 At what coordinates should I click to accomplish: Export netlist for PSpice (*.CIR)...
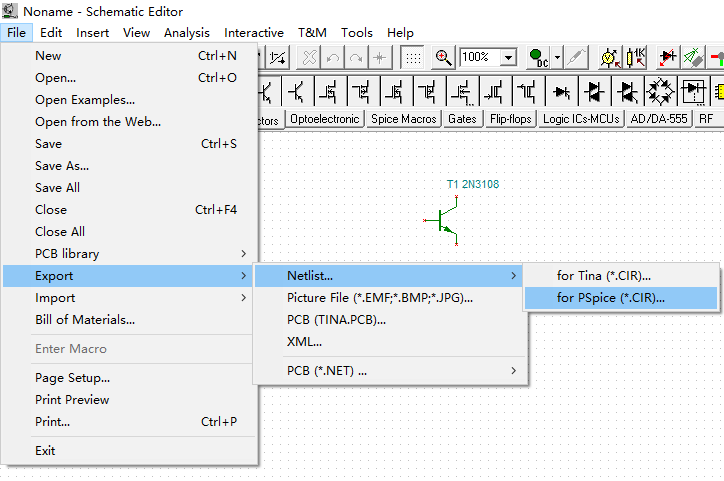[621, 298]
